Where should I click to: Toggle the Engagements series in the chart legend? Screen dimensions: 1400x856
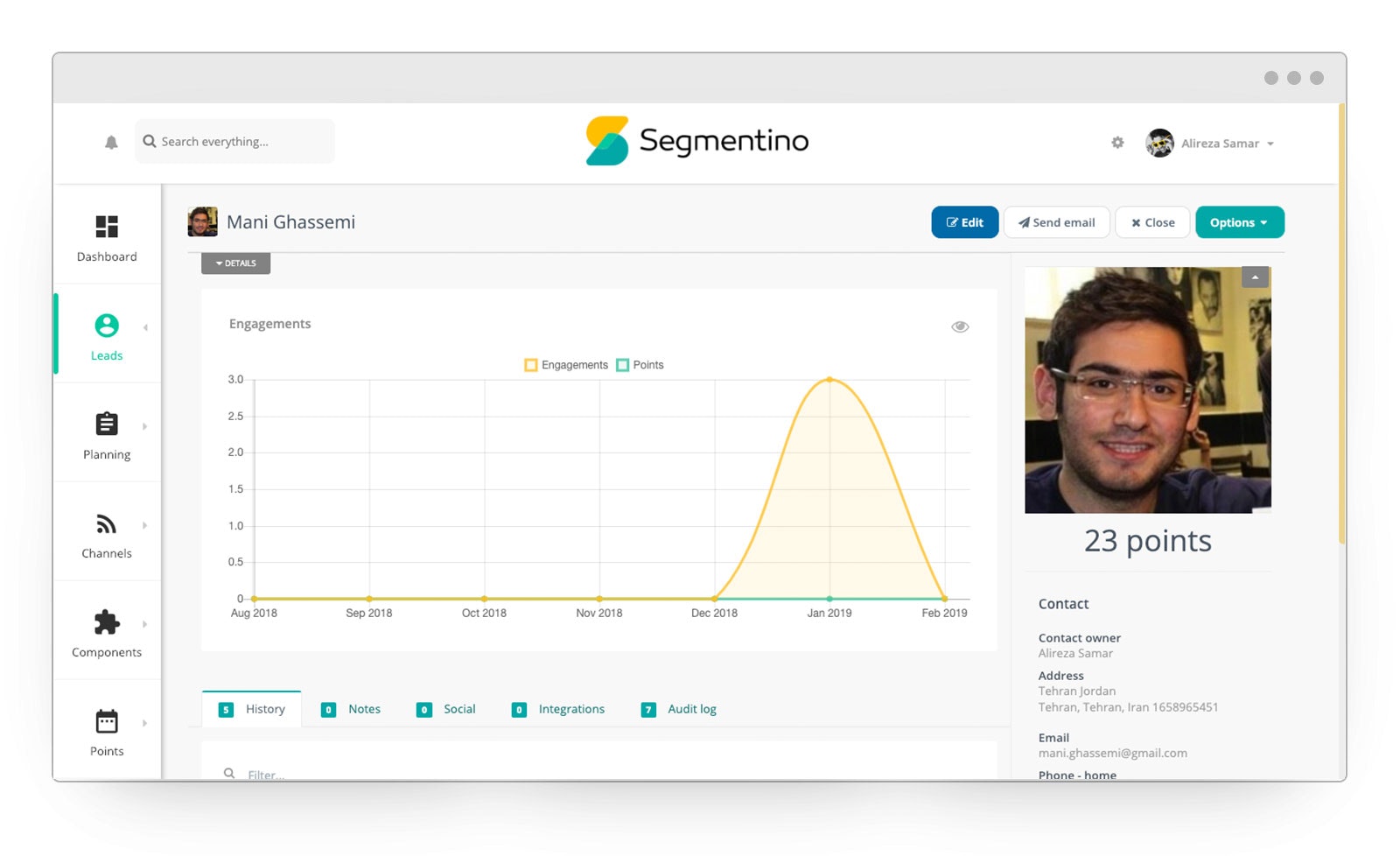coord(566,365)
